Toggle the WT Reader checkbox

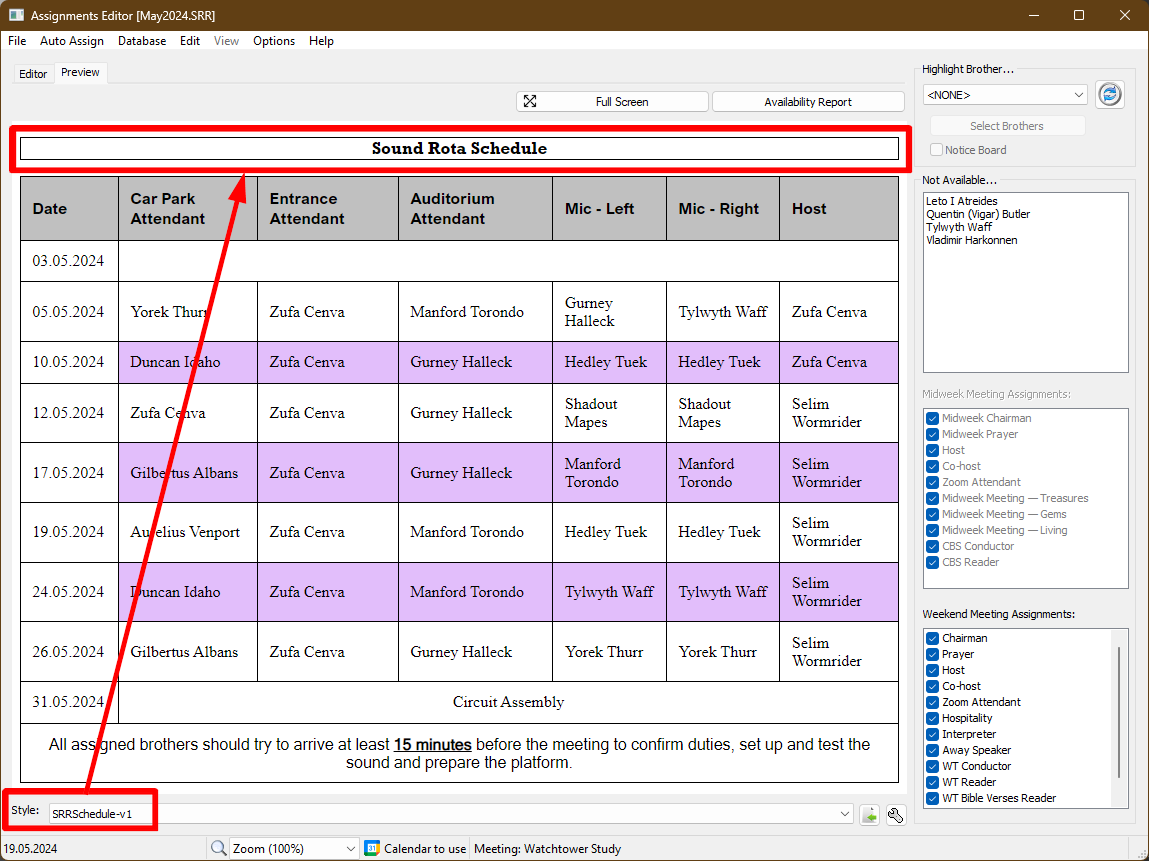(x=932, y=782)
